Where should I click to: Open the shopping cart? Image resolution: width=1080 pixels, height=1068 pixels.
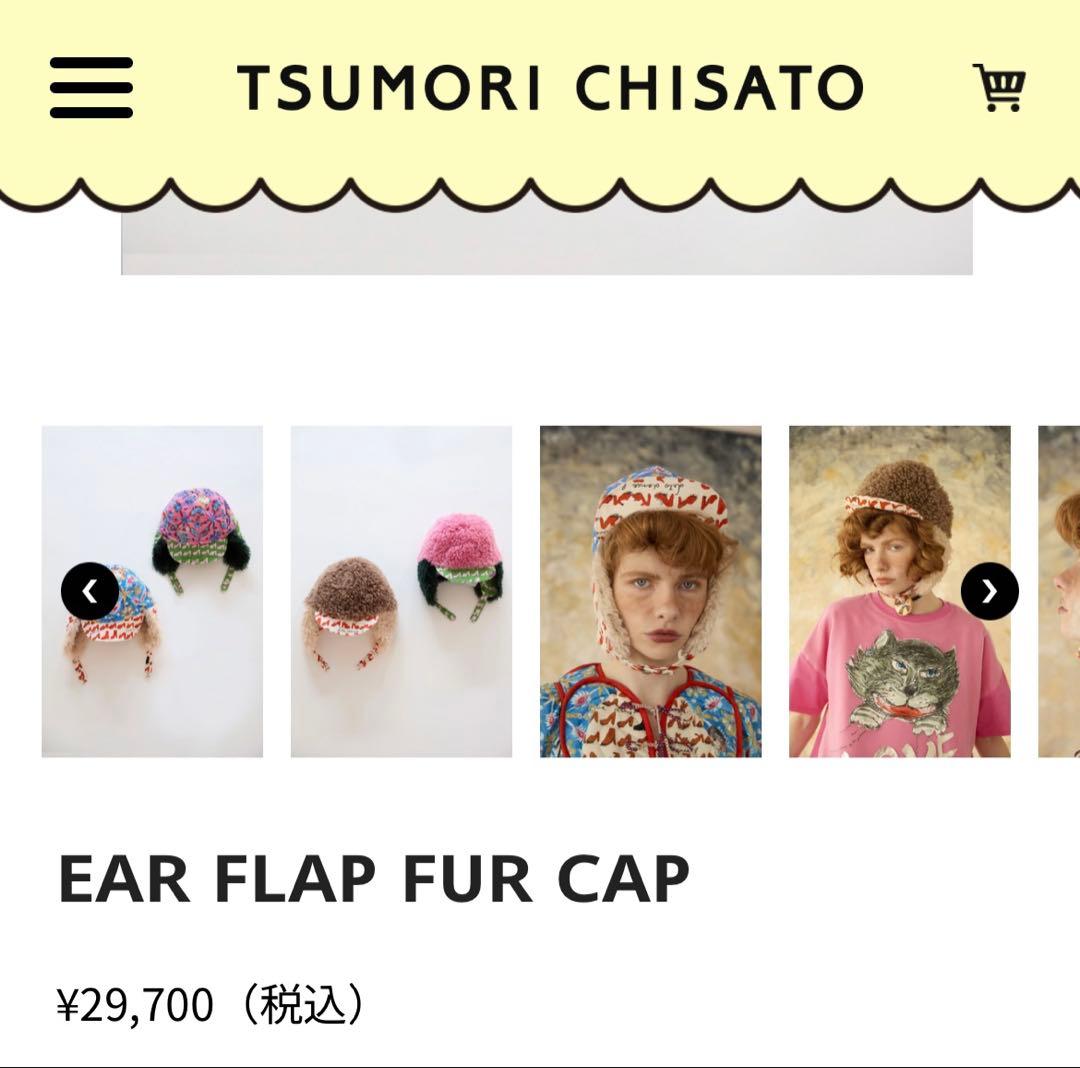coord(999,87)
